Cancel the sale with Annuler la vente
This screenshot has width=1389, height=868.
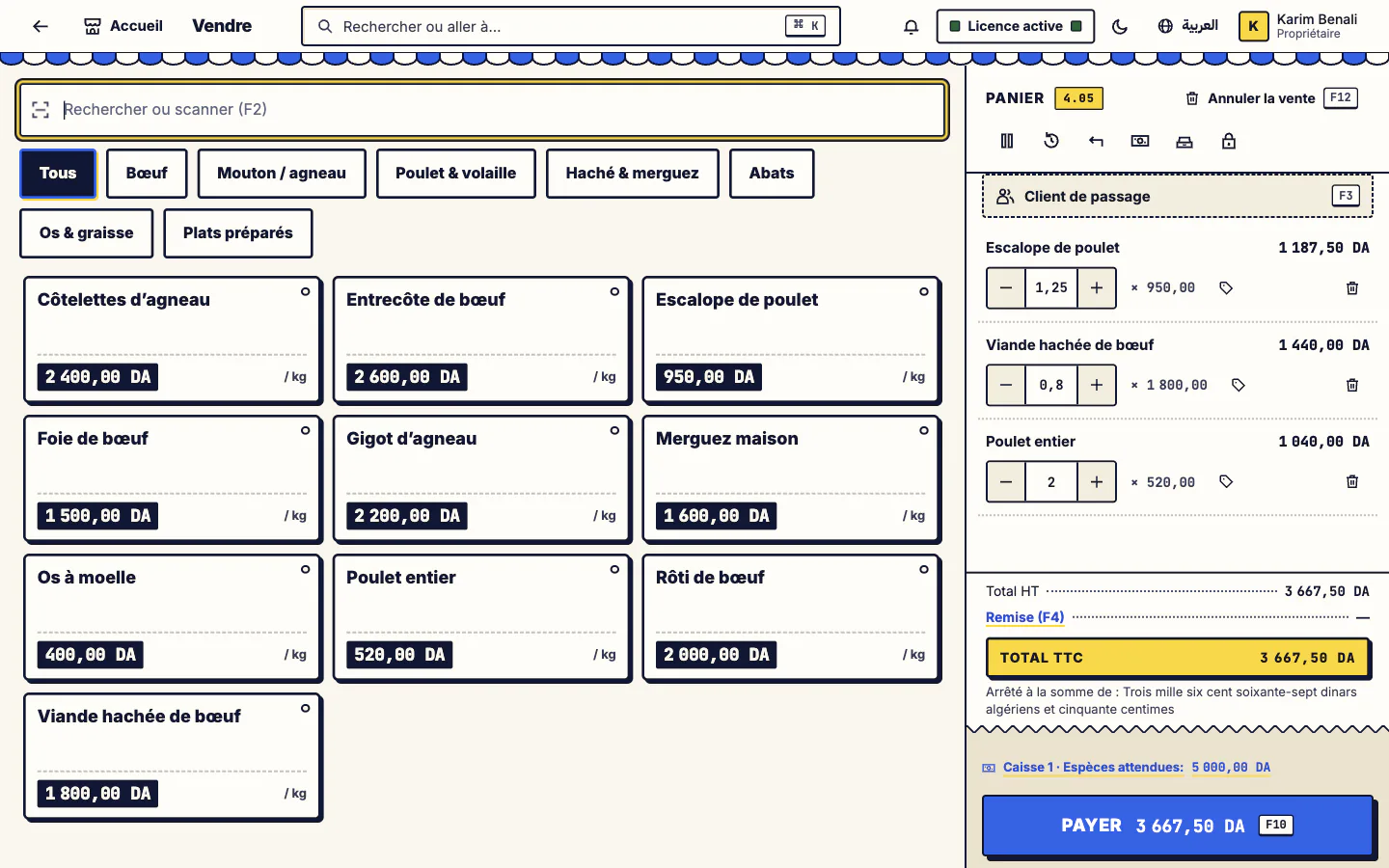coord(1270,98)
